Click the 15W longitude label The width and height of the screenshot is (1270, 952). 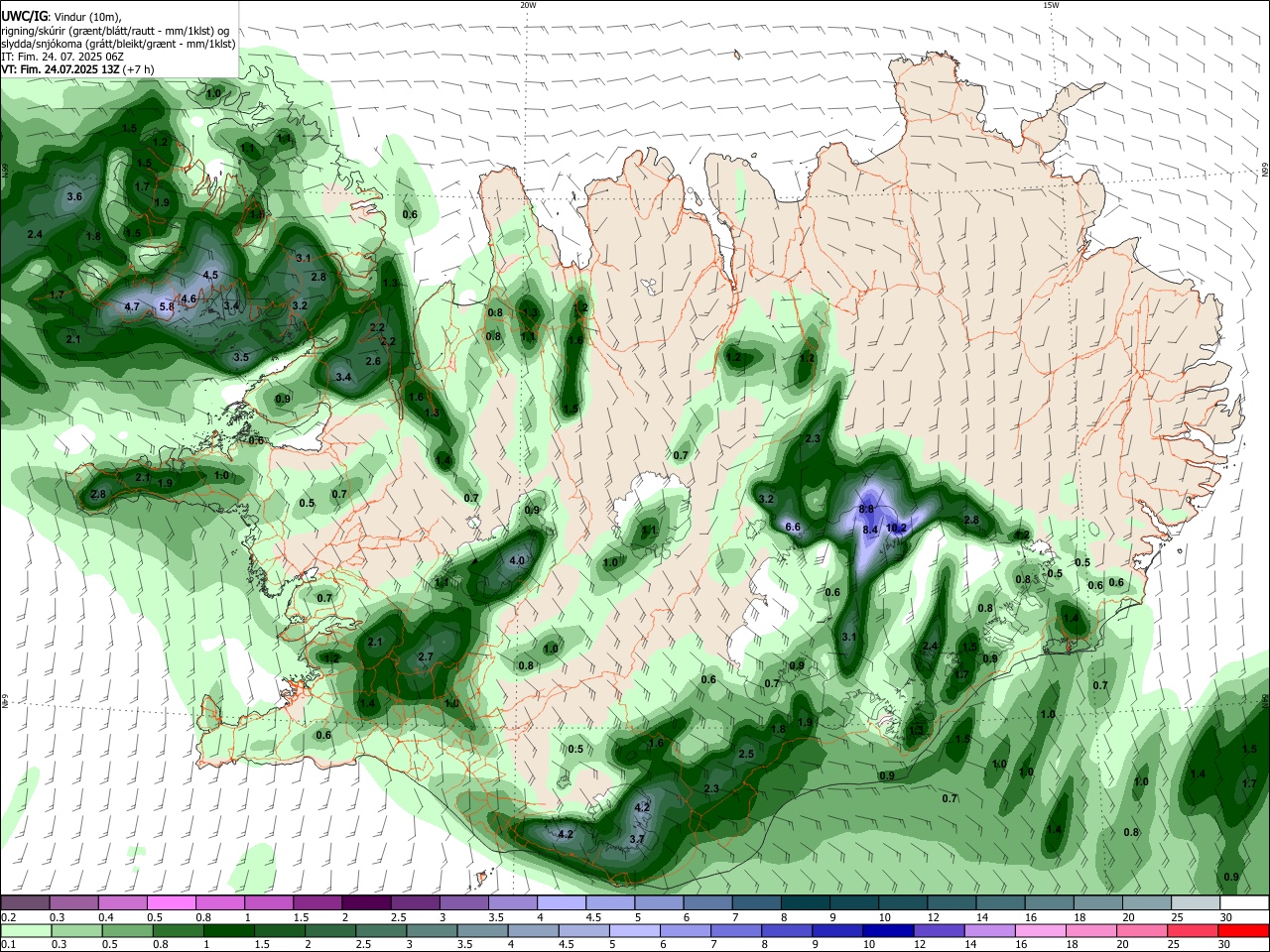[1051, 5]
